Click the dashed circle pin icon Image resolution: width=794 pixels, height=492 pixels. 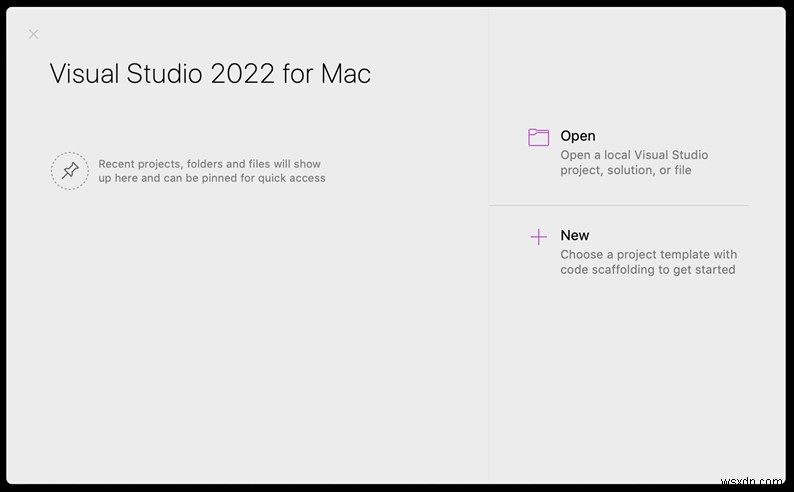tap(70, 171)
